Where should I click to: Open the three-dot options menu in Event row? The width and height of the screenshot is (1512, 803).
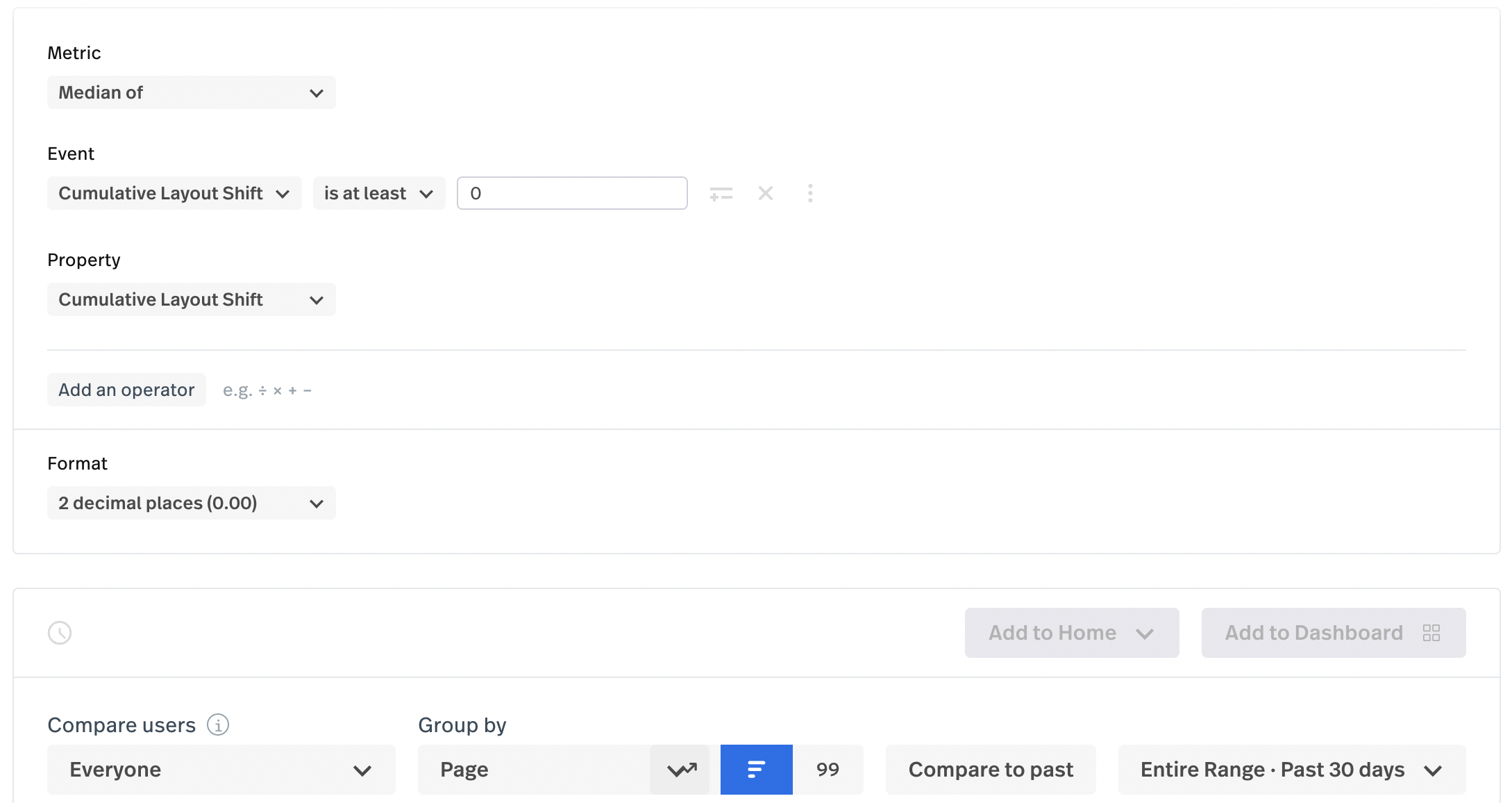(x=810, y=193)
